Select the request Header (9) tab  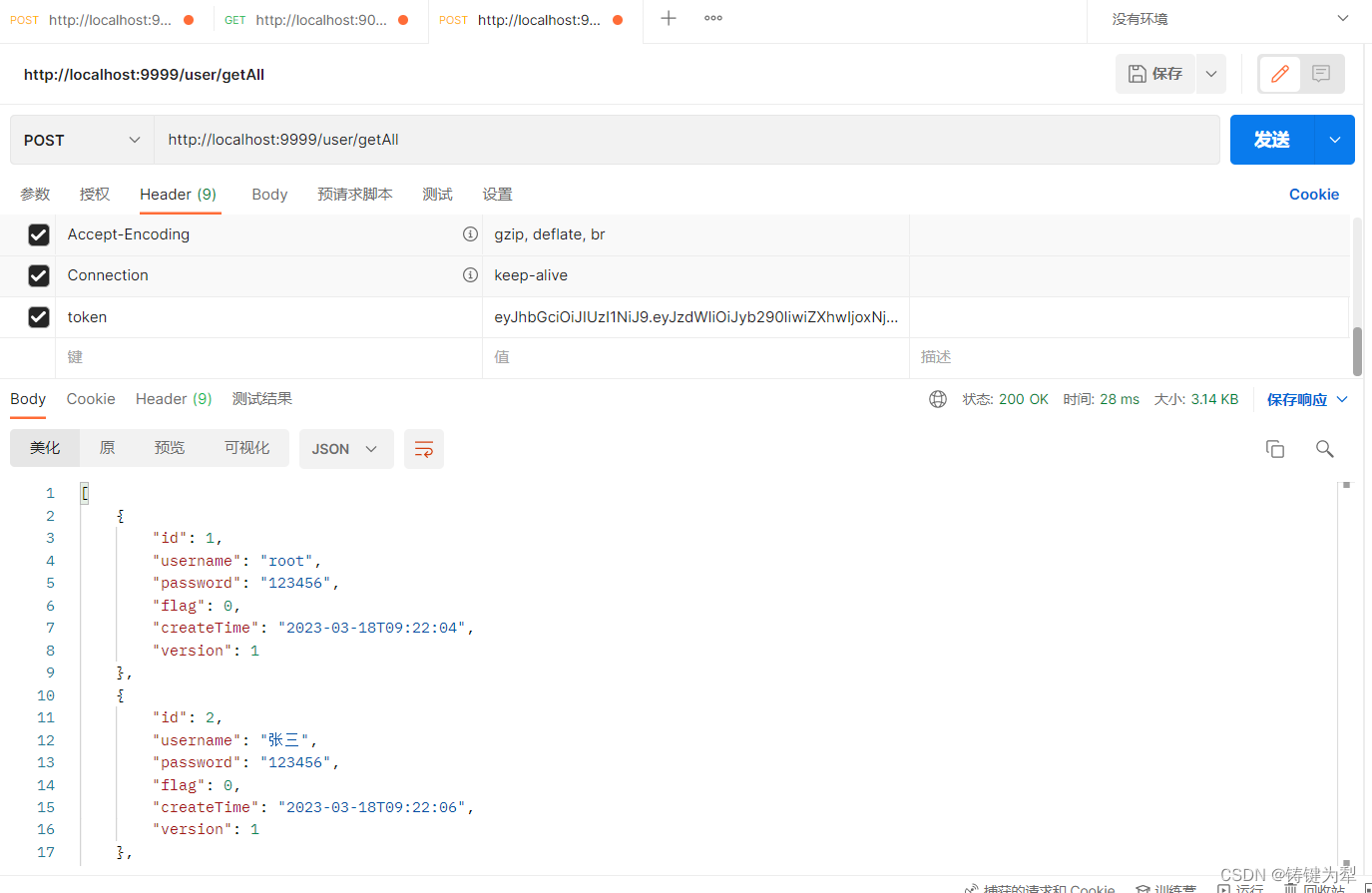click(x=179, y=195)
